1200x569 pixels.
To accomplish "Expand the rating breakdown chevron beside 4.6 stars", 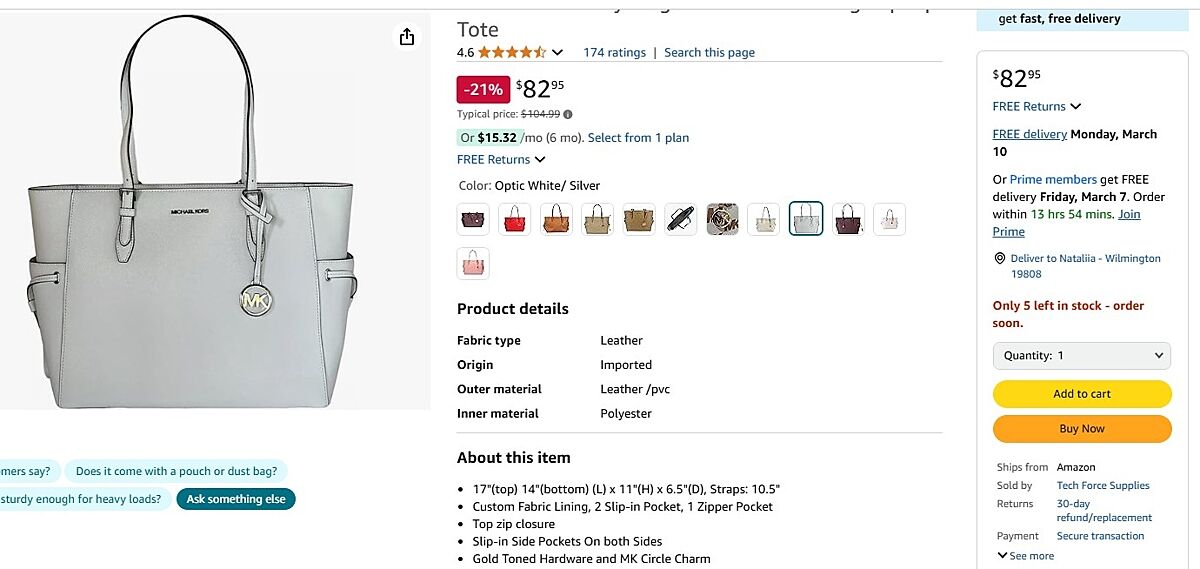I will [558, 53].
